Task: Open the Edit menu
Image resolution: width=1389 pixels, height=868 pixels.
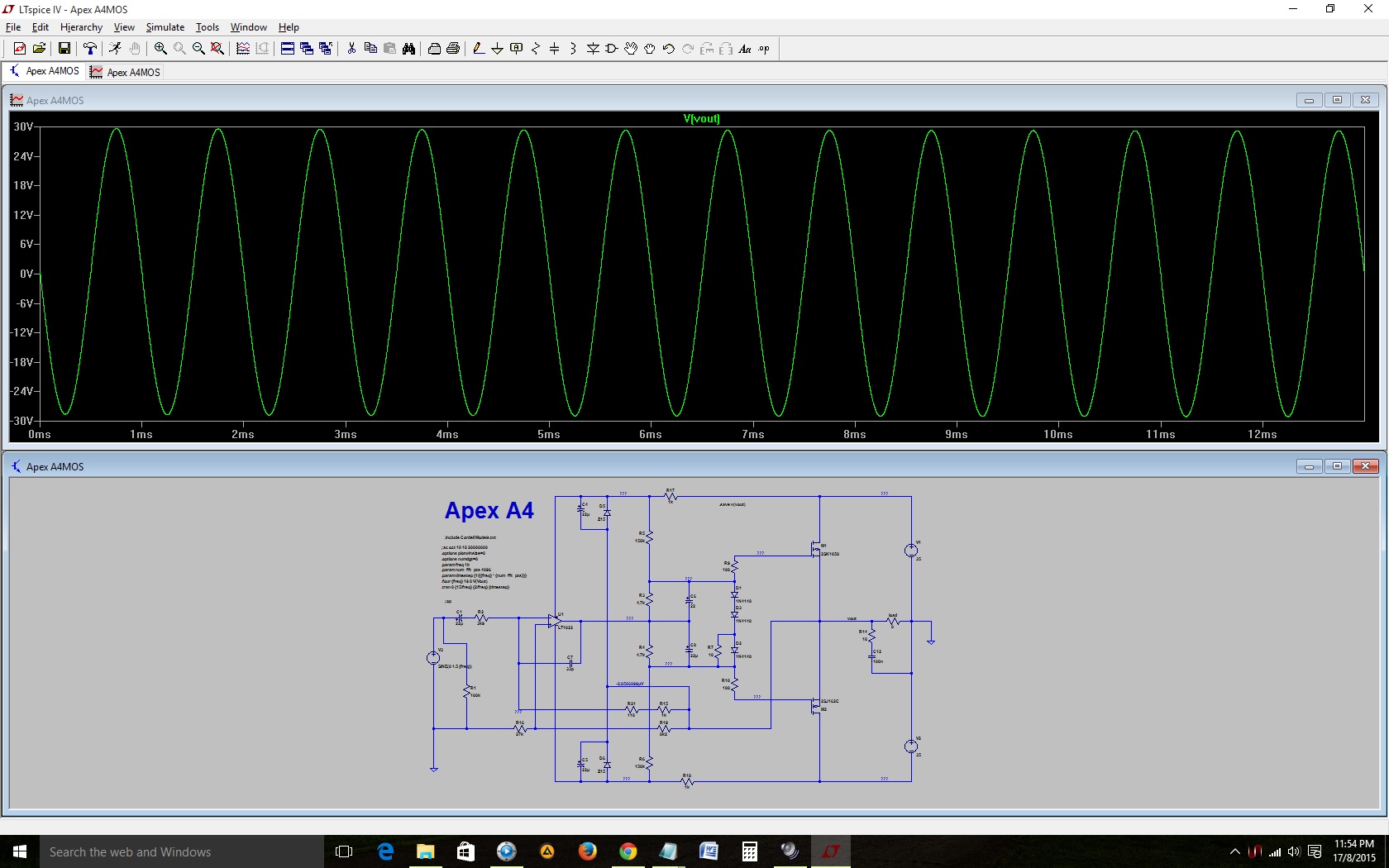Action: coord(41,27)
